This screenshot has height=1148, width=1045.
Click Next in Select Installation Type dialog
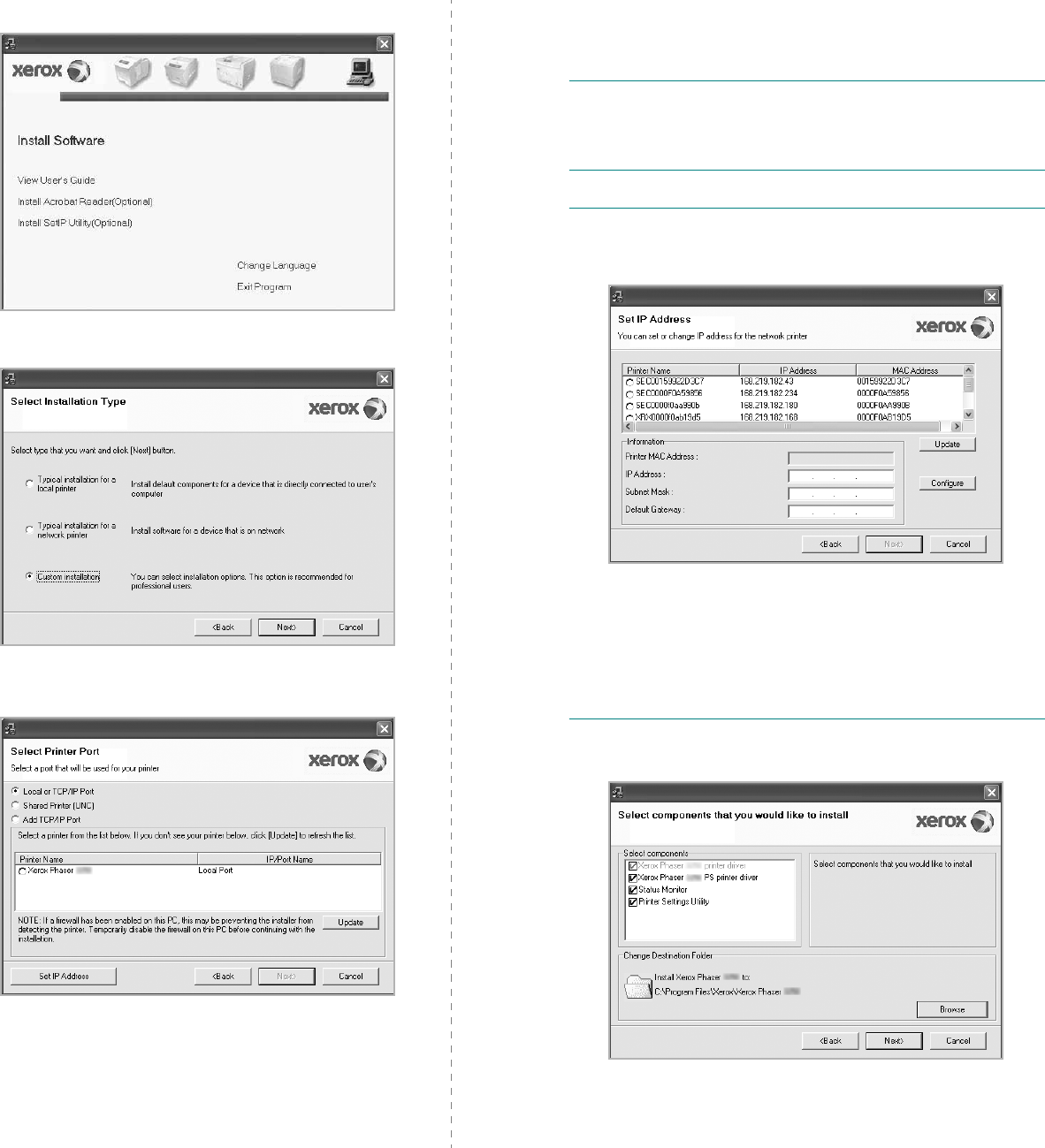(286, 627)
